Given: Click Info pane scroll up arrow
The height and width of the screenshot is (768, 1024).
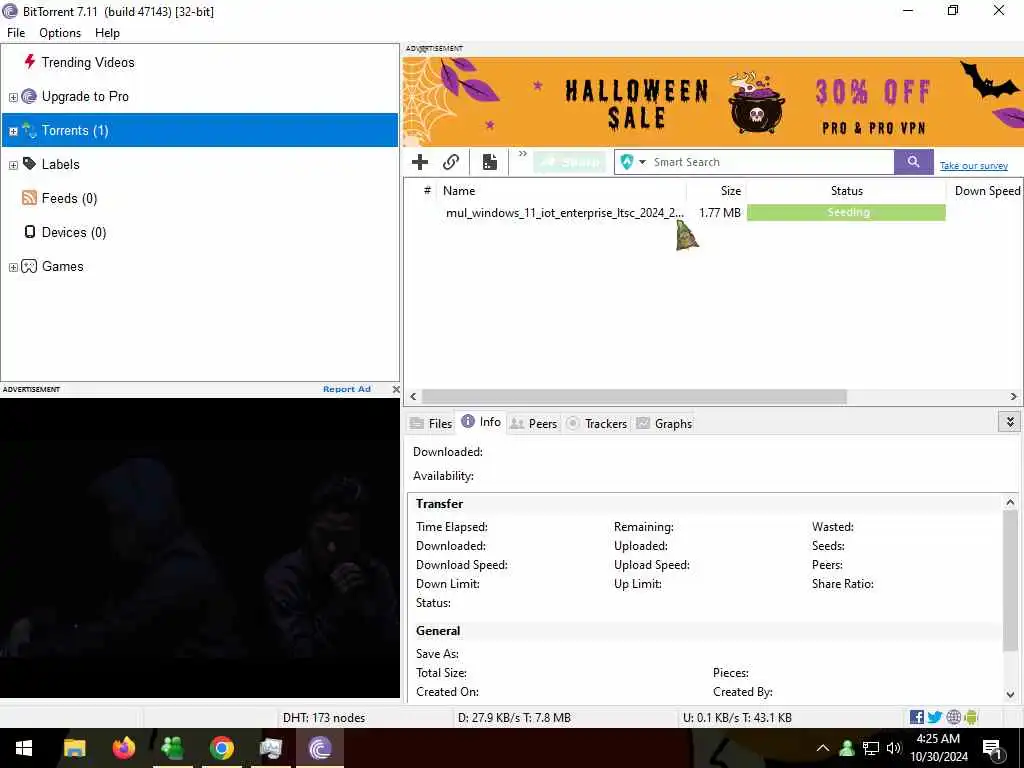Looking at the screenshot, I should tap(1010, 502).
